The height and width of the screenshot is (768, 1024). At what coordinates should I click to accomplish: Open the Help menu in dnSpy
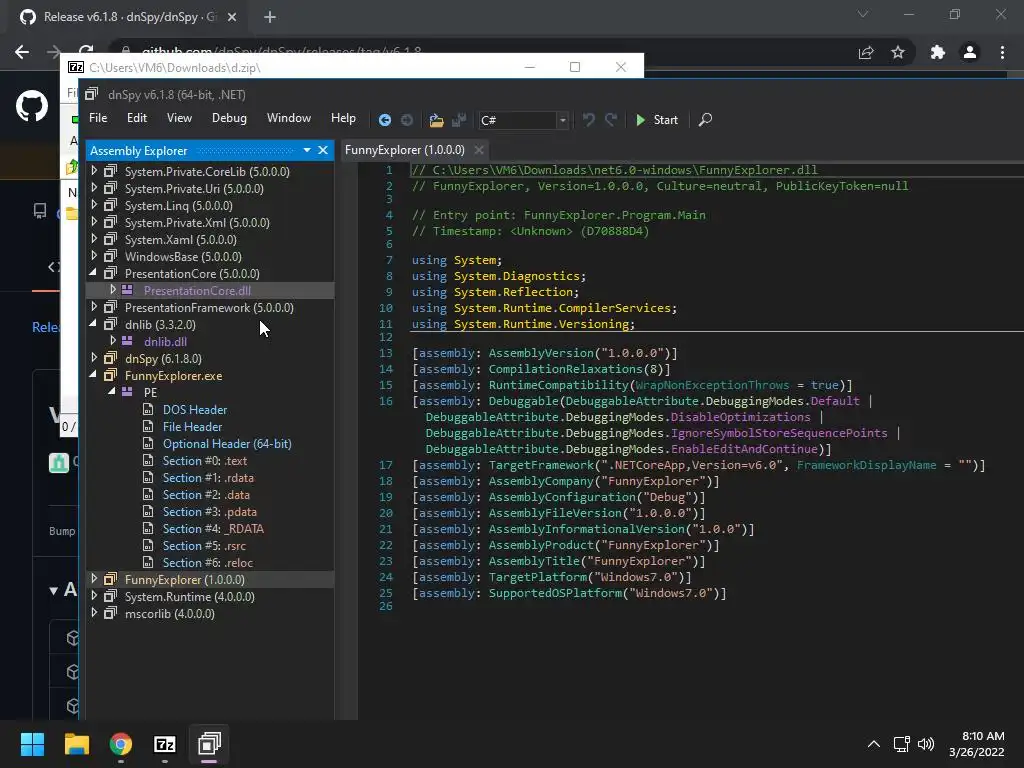pos(343,118)
